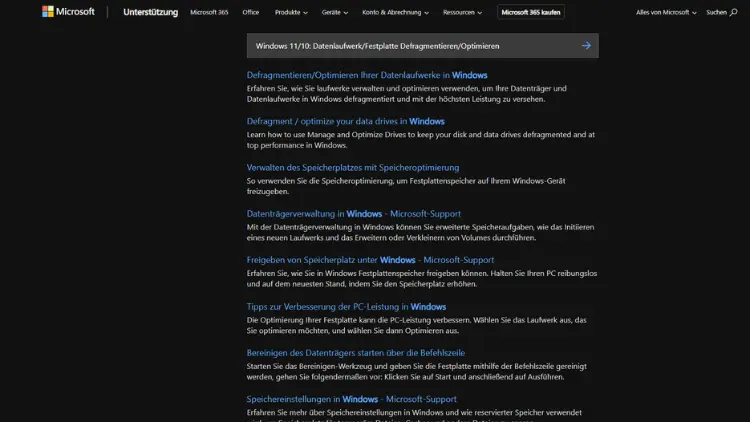
Task: Open Speichereinstellungen in Windows result
Action: (352, 399)
